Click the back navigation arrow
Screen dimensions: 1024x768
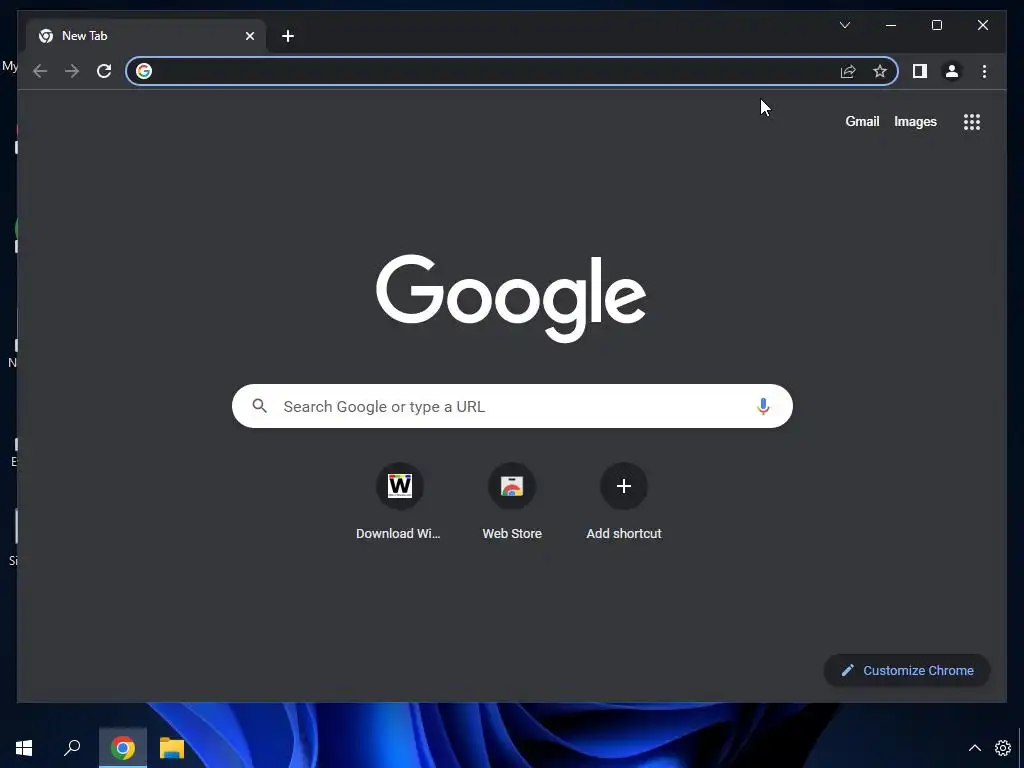[x=40, y=71]
